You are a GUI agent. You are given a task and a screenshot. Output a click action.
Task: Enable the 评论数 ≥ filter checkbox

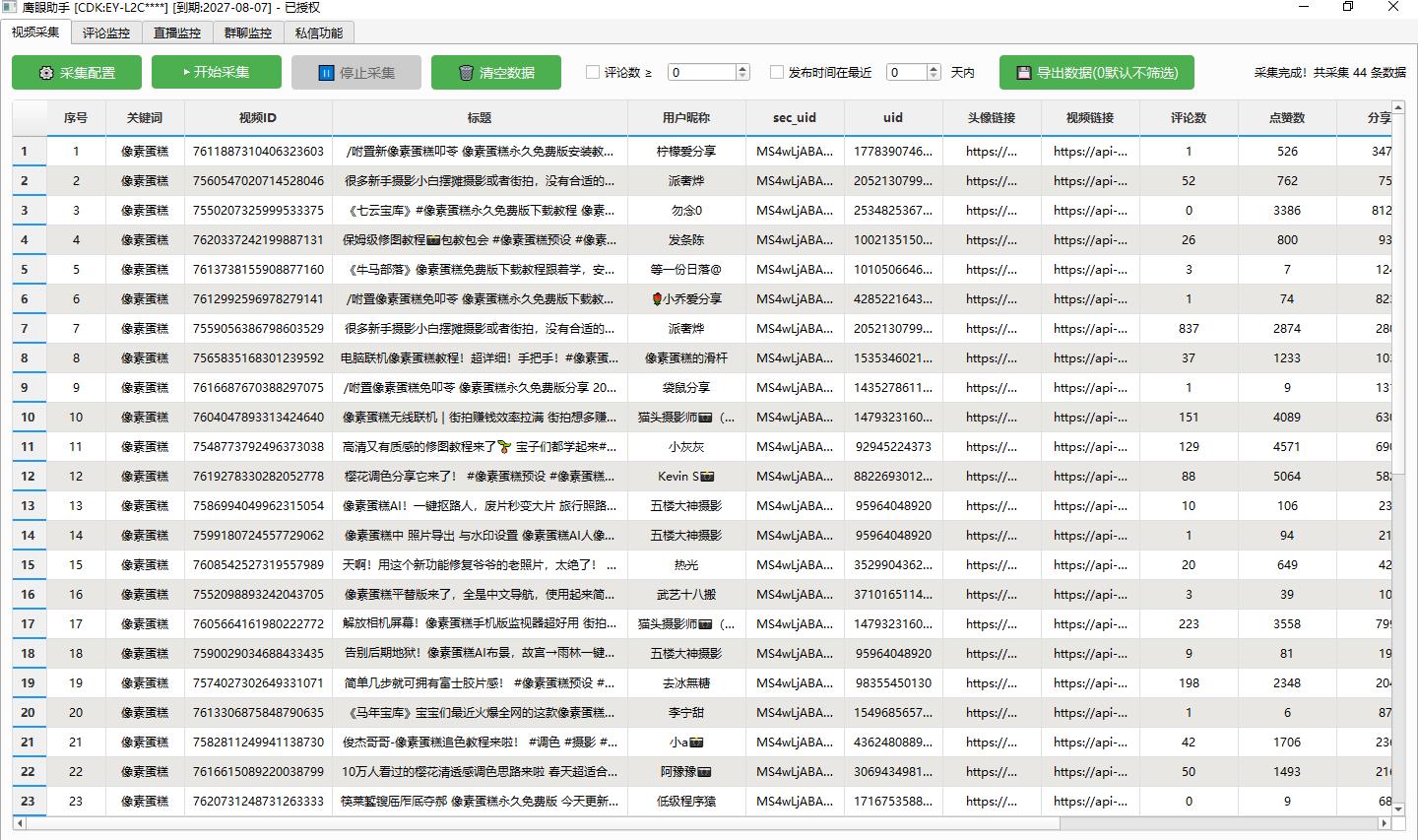pyautogui.click(x=593, y=72)
